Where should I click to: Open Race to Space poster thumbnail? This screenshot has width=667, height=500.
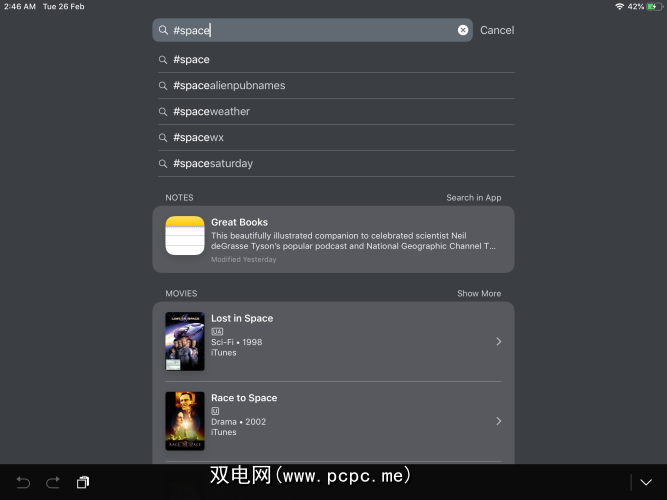pyautogui.click(x=185, y=421)
